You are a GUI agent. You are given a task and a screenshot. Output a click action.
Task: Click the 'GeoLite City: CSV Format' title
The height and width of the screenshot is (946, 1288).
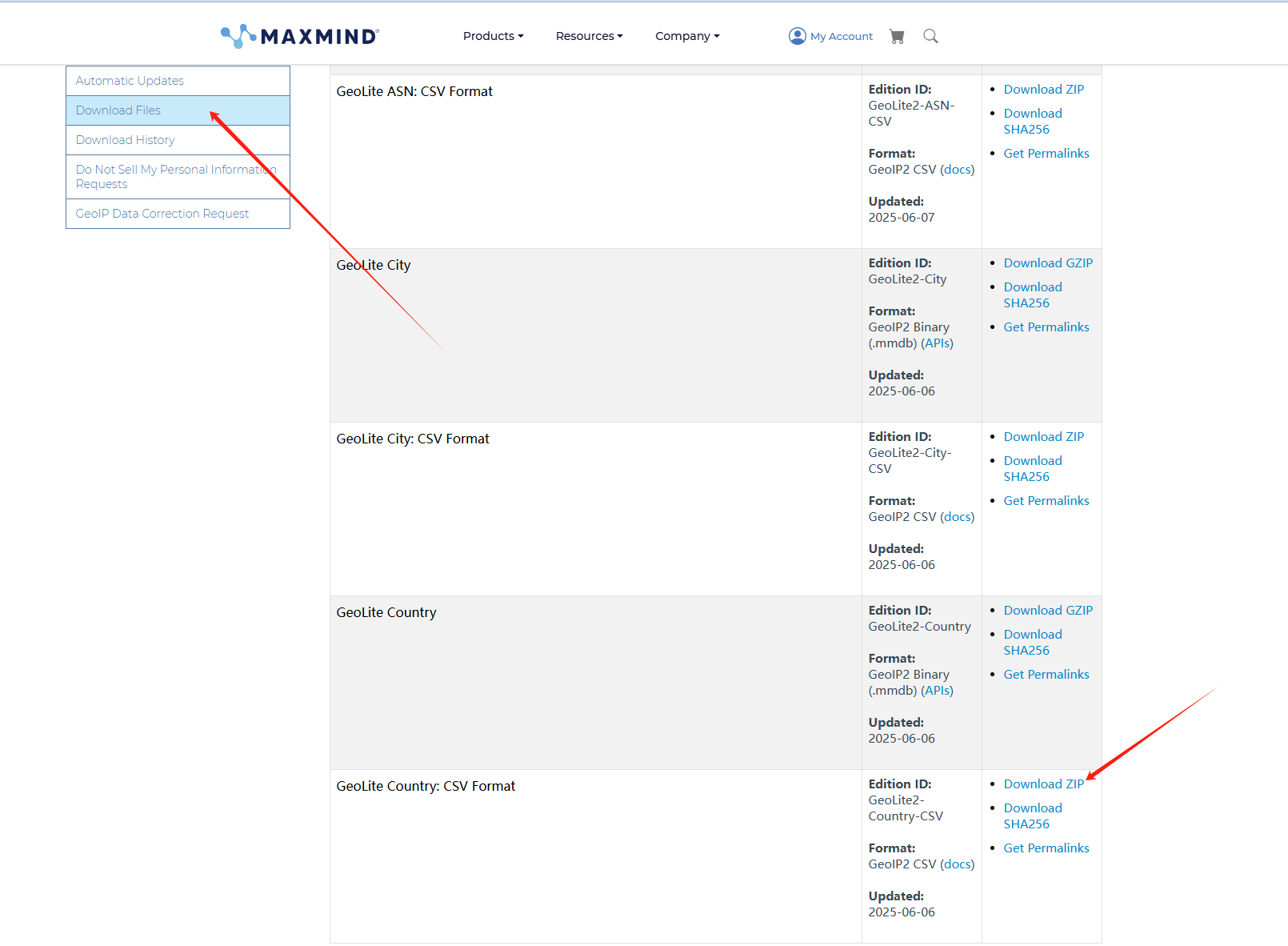[x=413, y=439]
